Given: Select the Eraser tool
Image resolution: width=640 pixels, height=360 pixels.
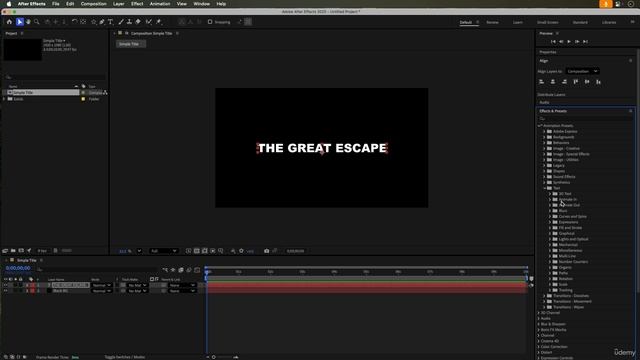Looking at the screenshot, I should [138, 22].
